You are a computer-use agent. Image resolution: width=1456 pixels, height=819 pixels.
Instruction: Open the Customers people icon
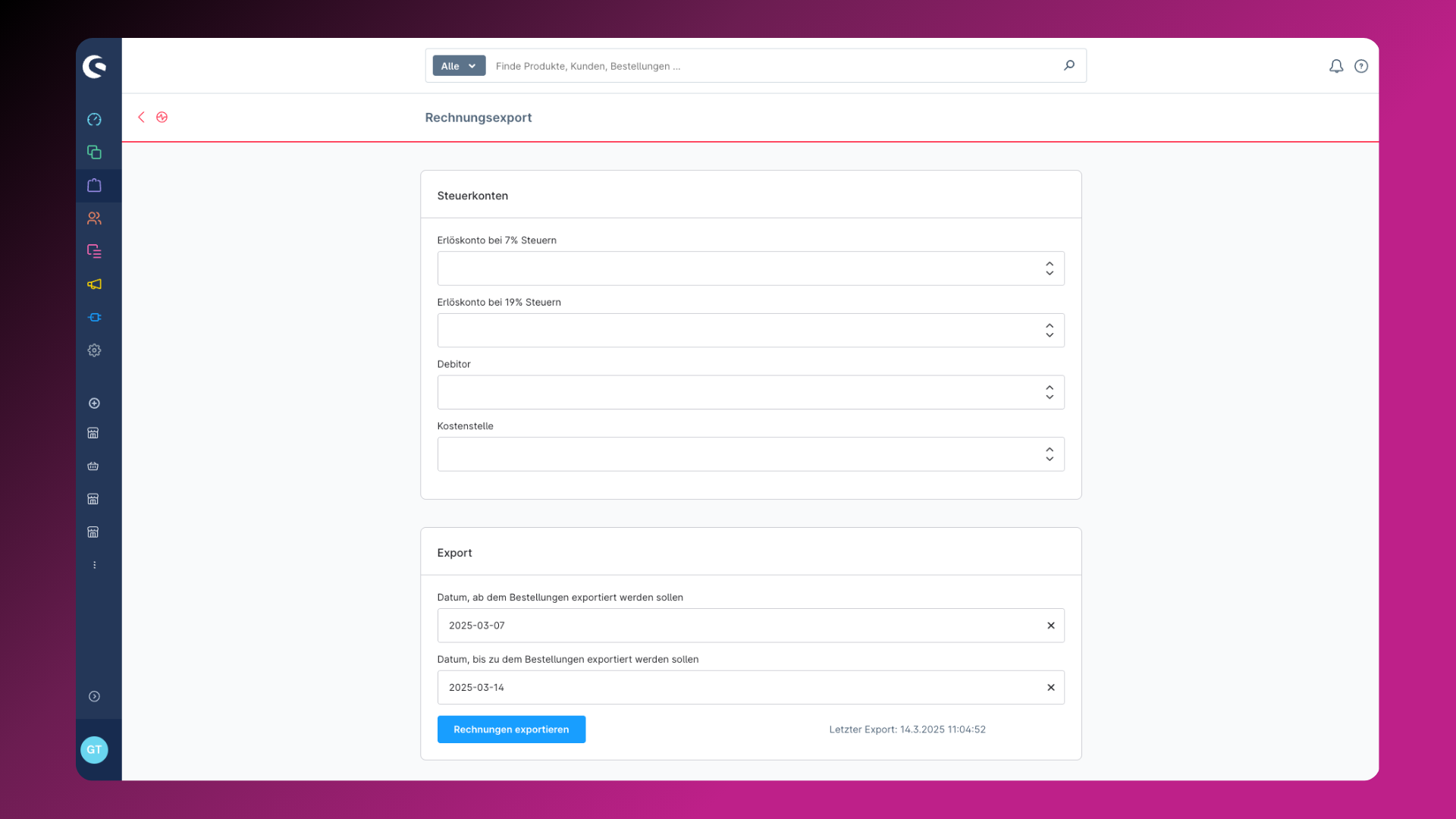[x=94, y=218]
